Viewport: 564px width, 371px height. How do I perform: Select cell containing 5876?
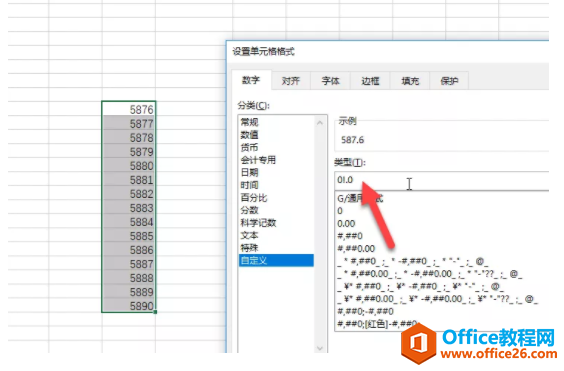coord(129,109)
